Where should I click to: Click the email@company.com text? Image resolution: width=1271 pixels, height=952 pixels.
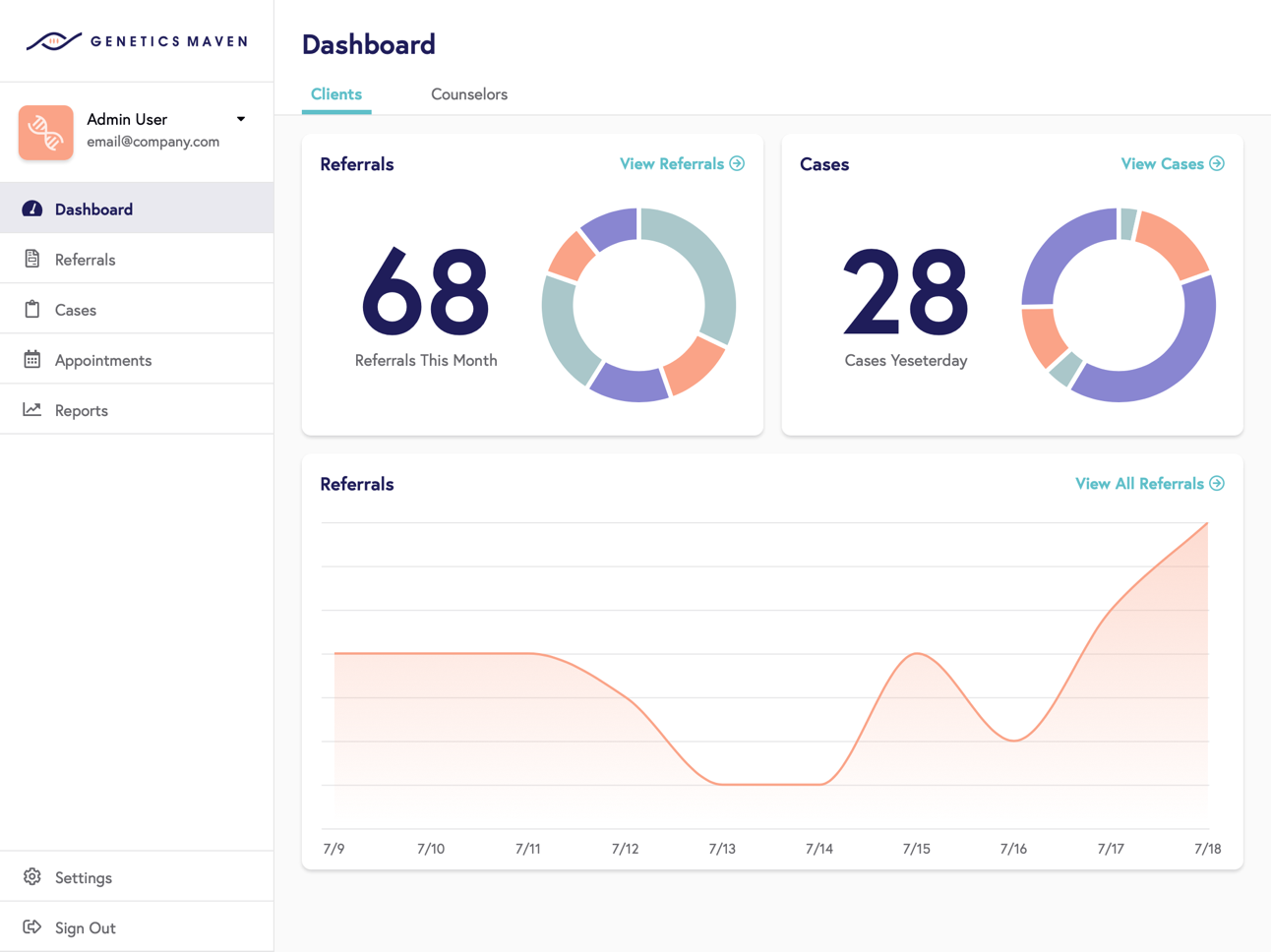tap(152, 142)
